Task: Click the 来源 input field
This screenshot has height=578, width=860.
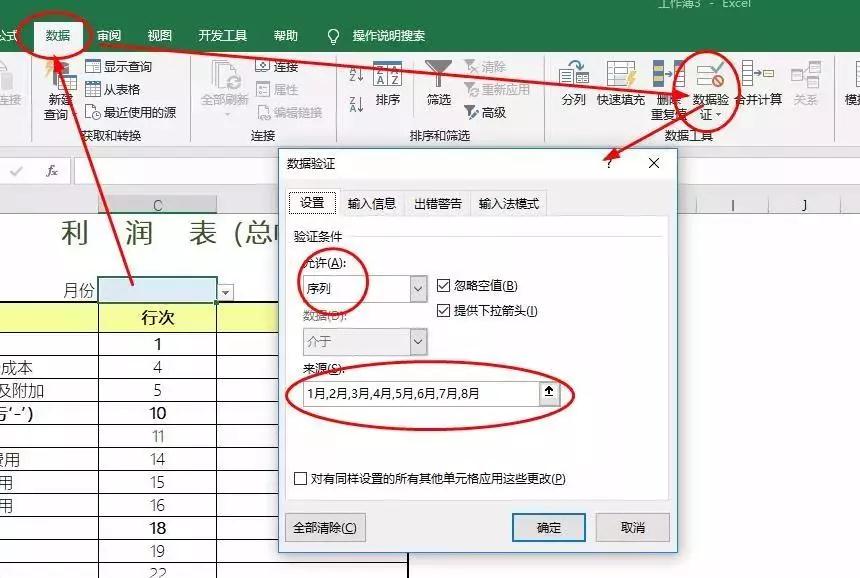Action: (x=421, y=393)
